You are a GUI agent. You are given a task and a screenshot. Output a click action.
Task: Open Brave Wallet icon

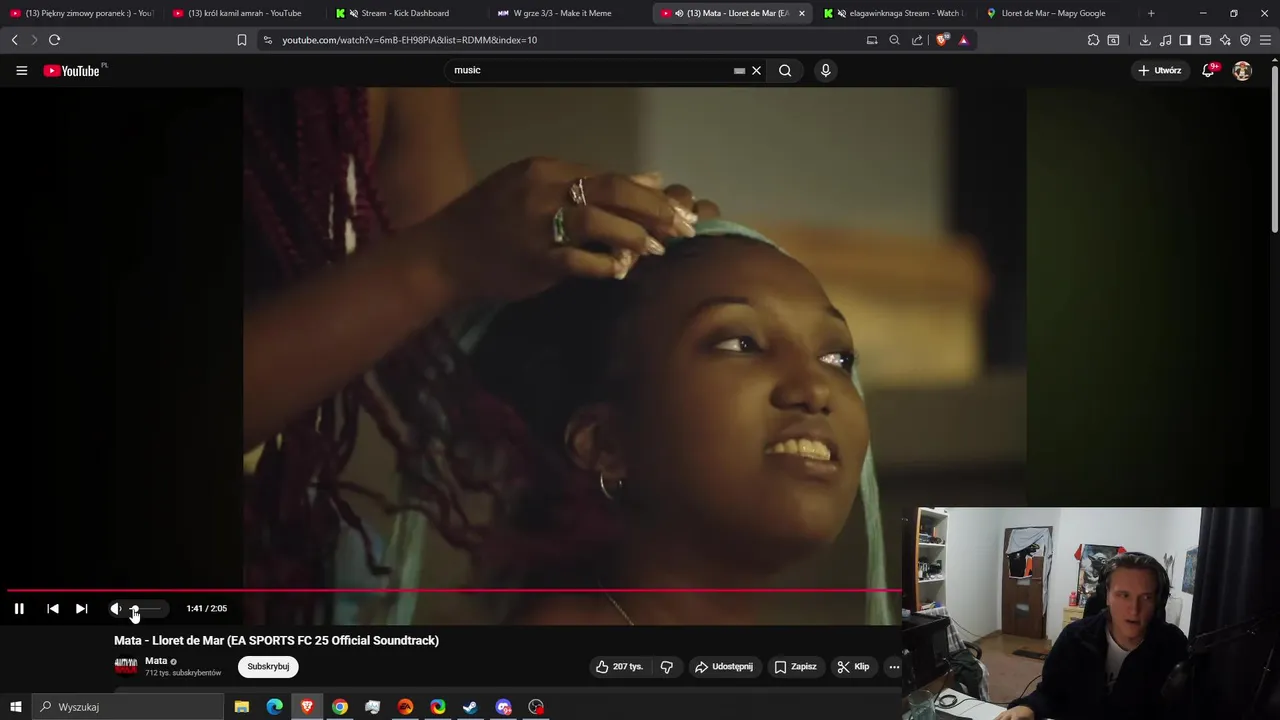(1205, 40)
